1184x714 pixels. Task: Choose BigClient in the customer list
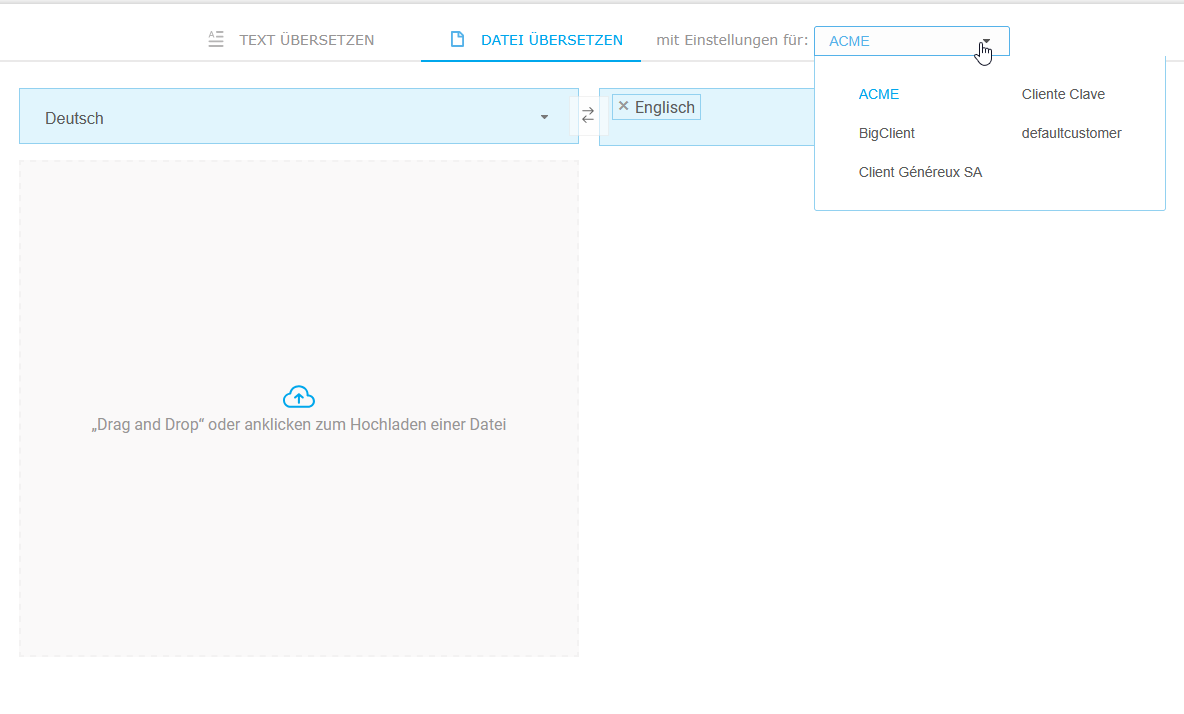pyautogui.click(x=886, y=134)
